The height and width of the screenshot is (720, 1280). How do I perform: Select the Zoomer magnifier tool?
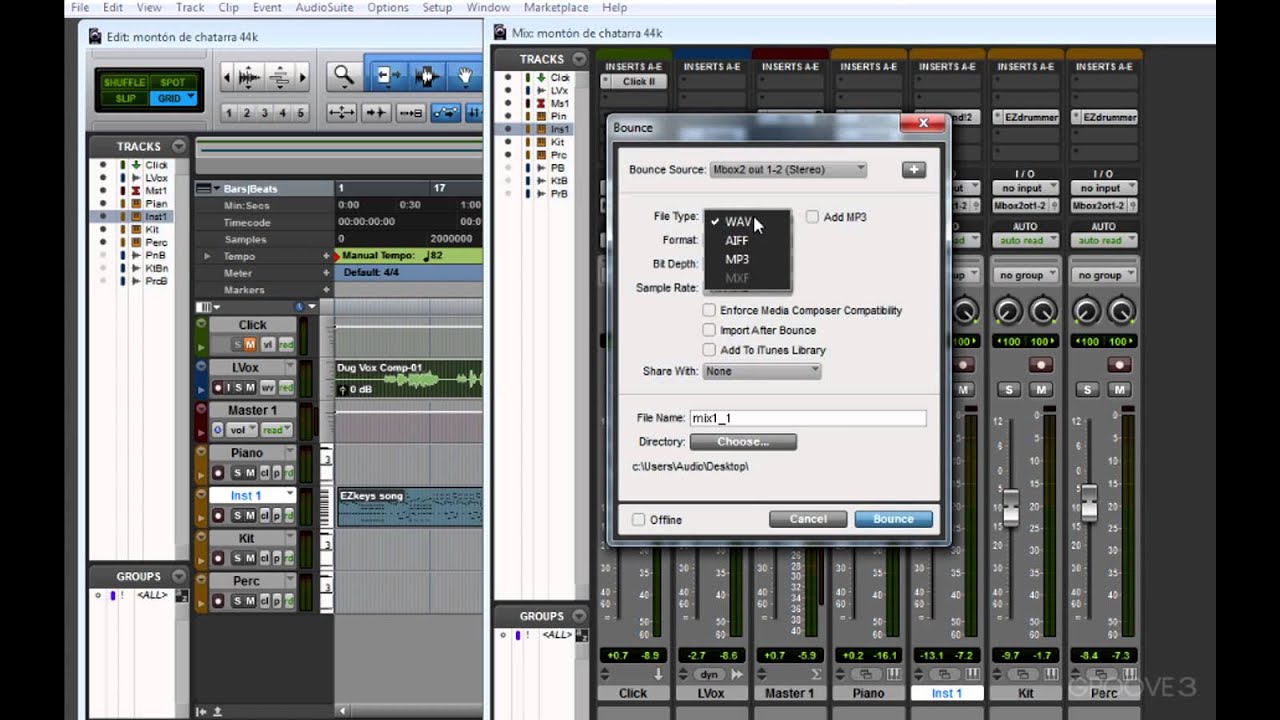click(x=343, y=76)
